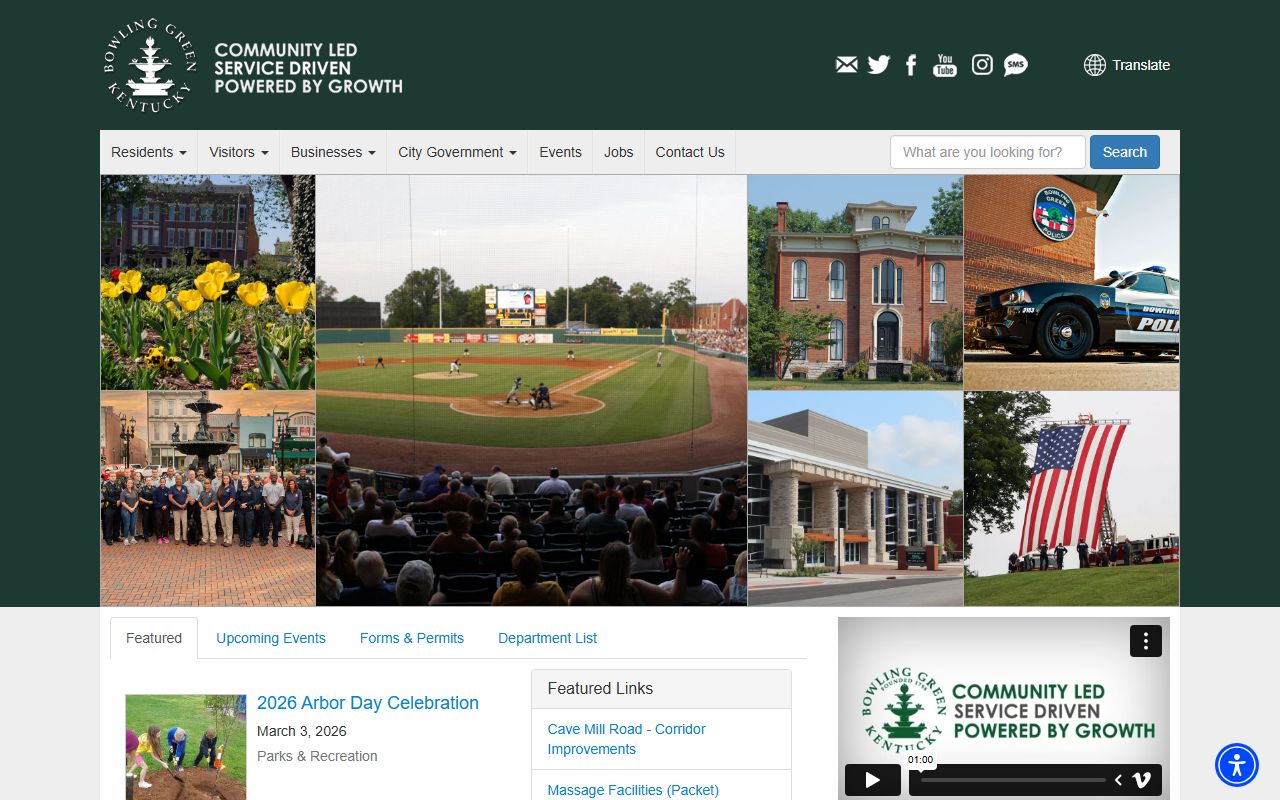
Task: Expand the Businesses dropdown menu
Action: [x=333, y=152]
